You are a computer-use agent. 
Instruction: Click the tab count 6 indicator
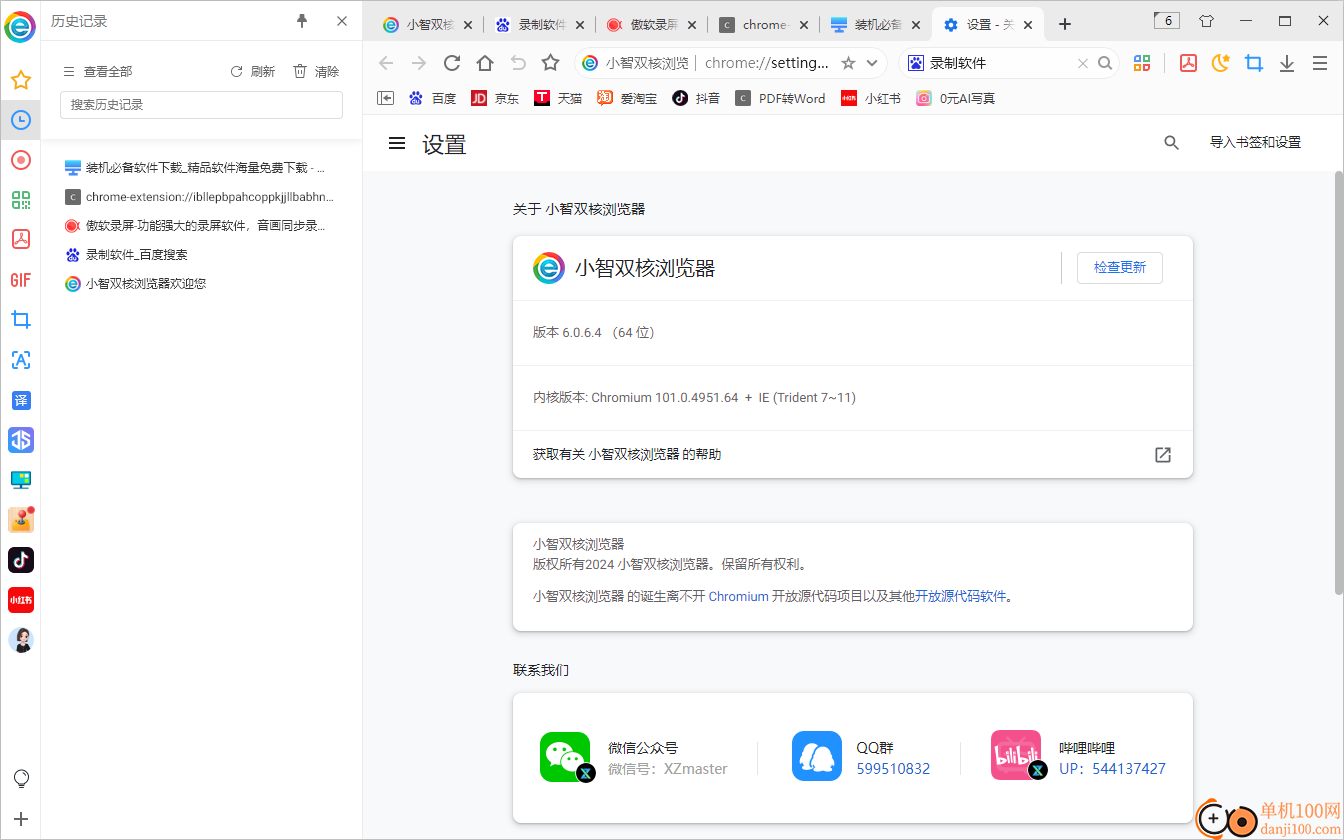tap(1166, 21)
